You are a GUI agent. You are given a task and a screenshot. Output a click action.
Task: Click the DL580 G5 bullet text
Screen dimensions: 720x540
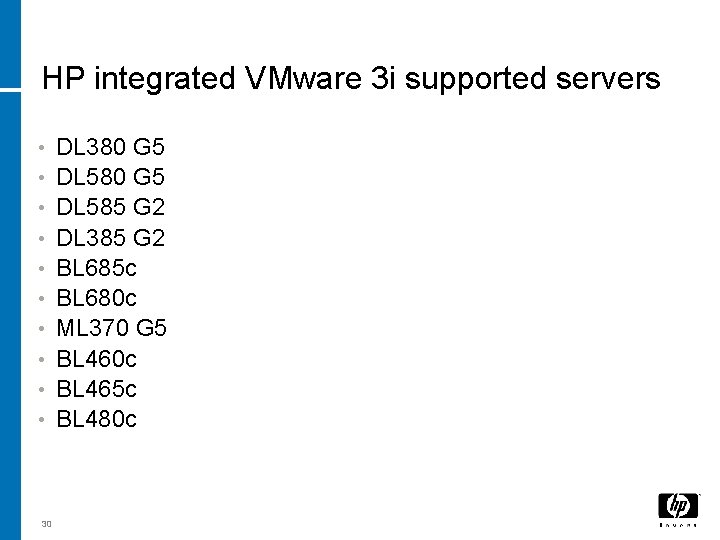[x=110, y=178]
